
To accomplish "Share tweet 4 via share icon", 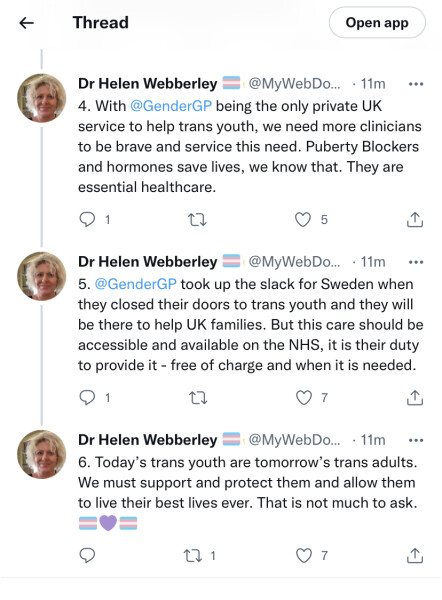I will point(415,219).
